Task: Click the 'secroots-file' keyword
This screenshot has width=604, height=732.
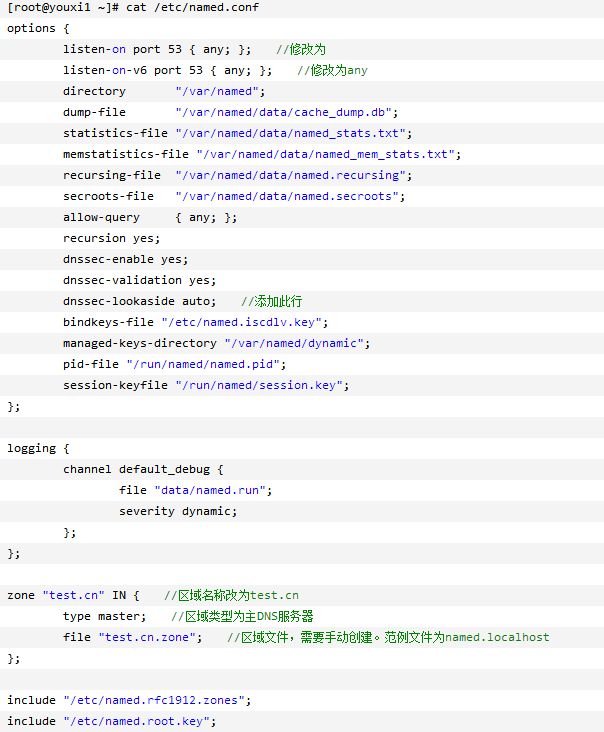Action: coord(108,197)
